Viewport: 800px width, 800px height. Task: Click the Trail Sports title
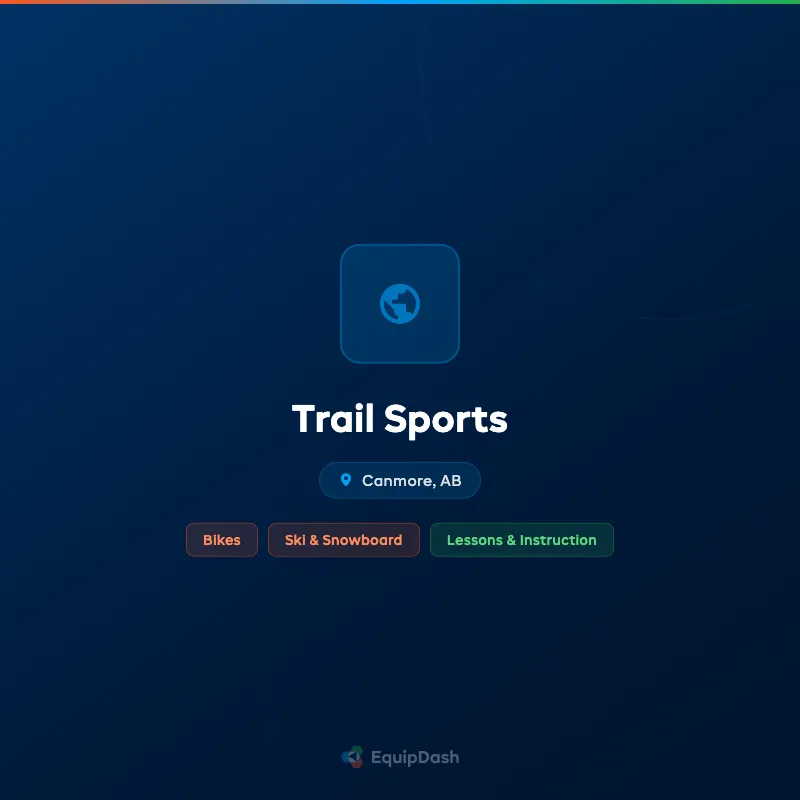[400, 419]
